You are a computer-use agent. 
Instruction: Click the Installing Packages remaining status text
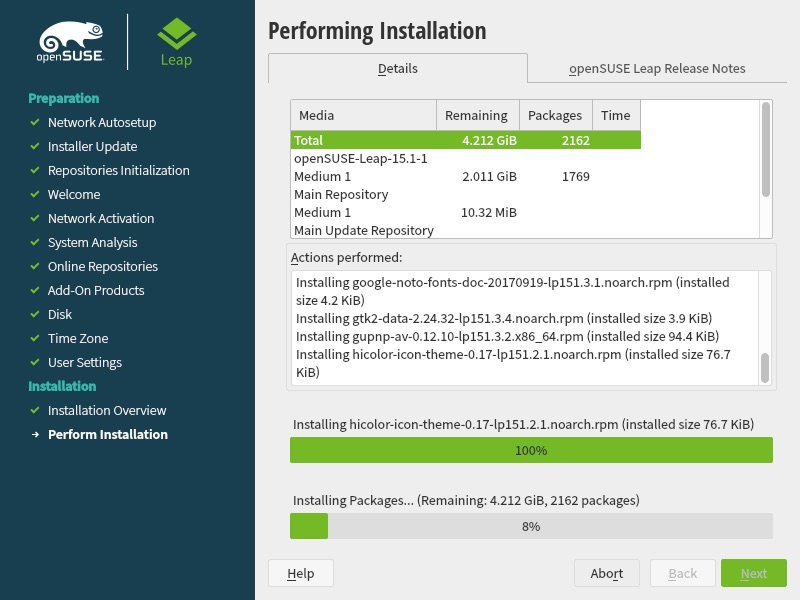pos(466,501)
